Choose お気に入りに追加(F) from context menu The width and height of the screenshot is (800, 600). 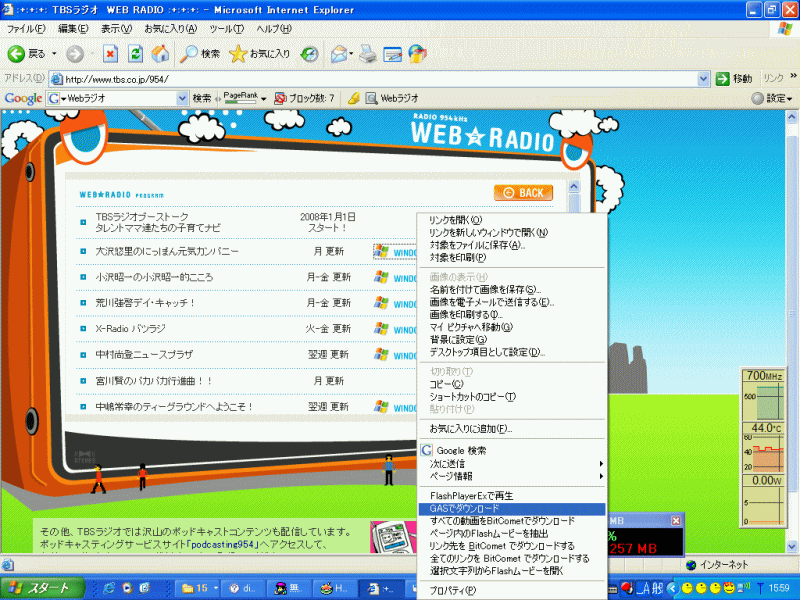pyautogui.click(x=511, y=429)
